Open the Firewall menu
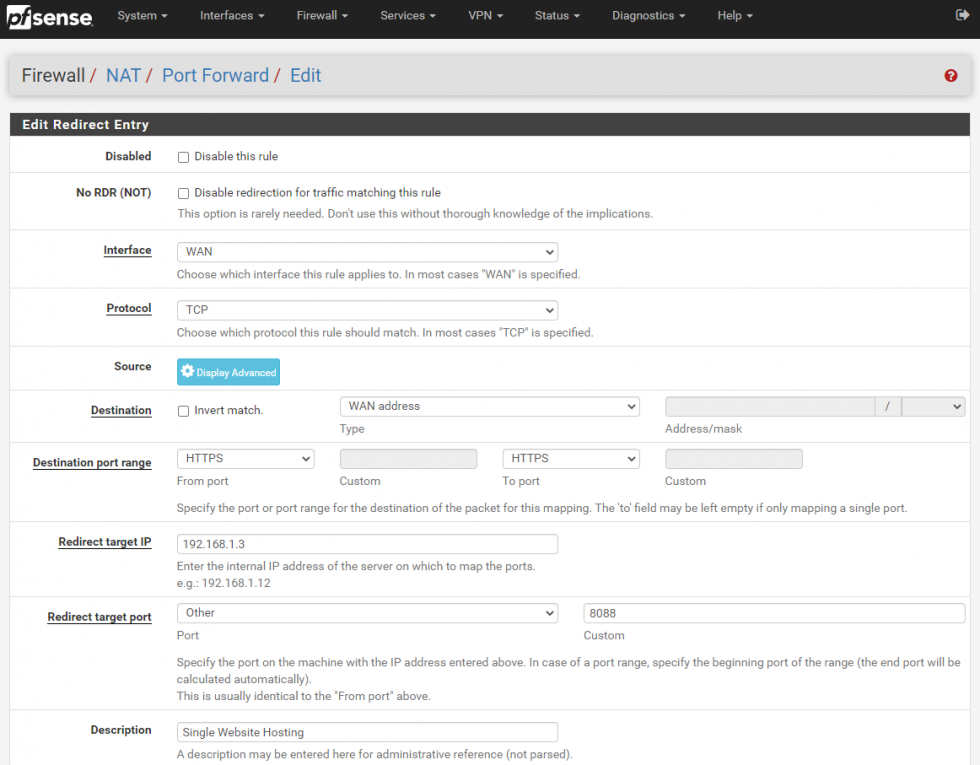980x765 pixels. [321, 15]
